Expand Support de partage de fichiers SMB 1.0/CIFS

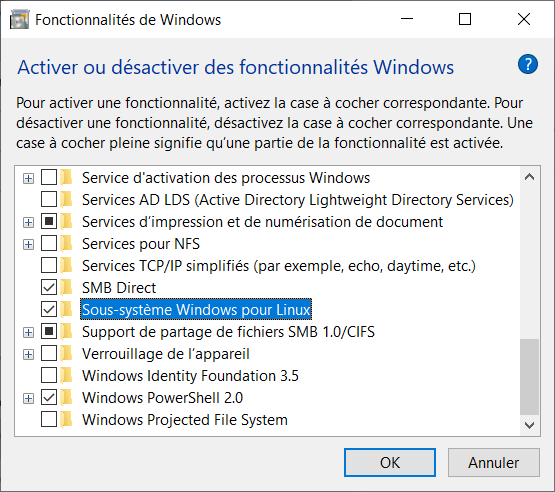(x=28, y=332)
